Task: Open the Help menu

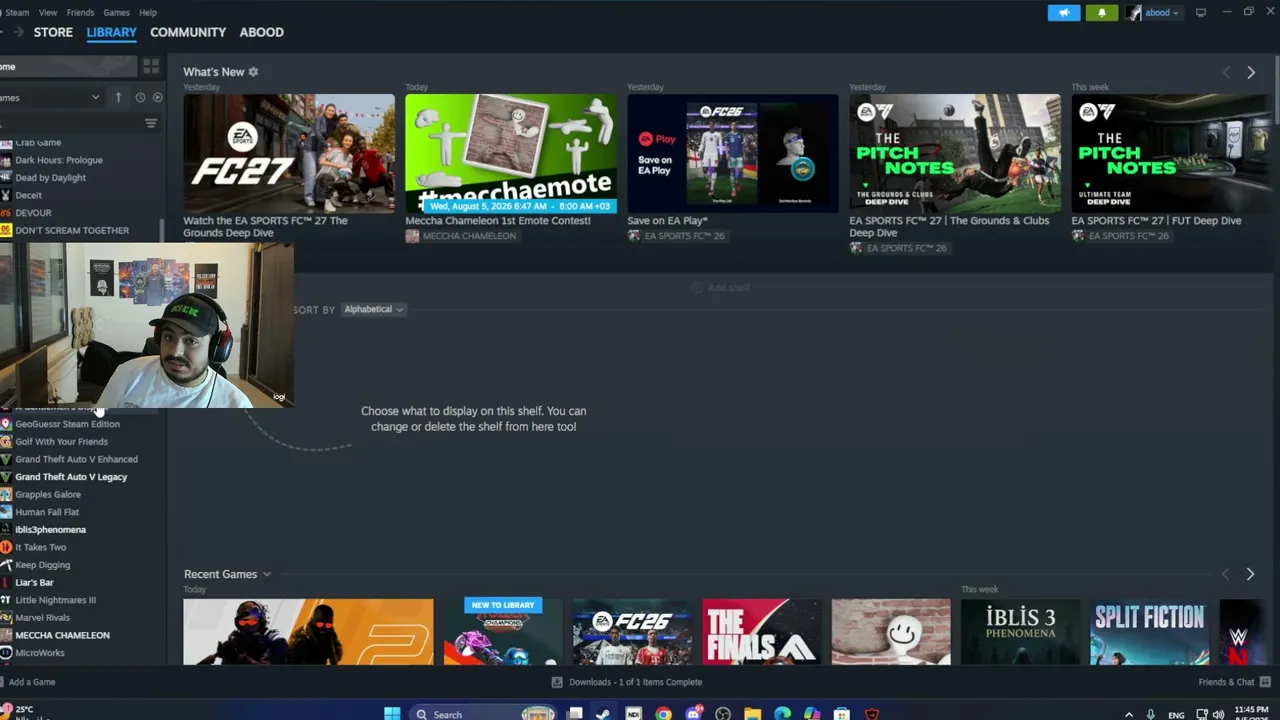Action: point(148,13)
